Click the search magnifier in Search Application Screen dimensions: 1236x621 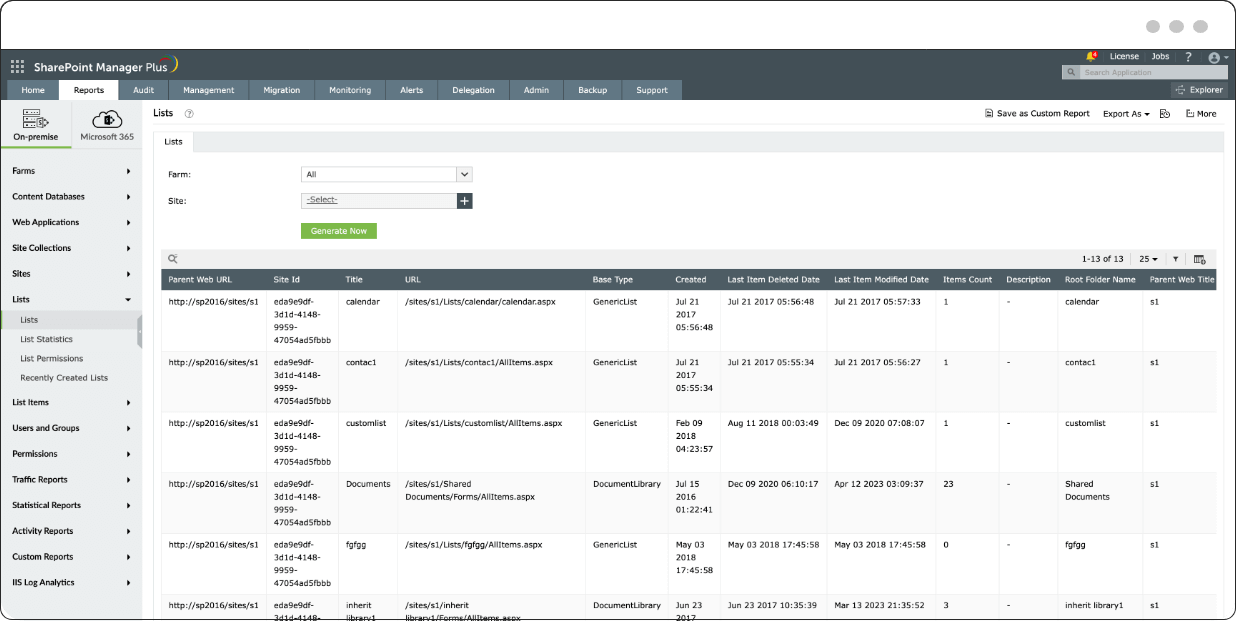(1071, 73)
